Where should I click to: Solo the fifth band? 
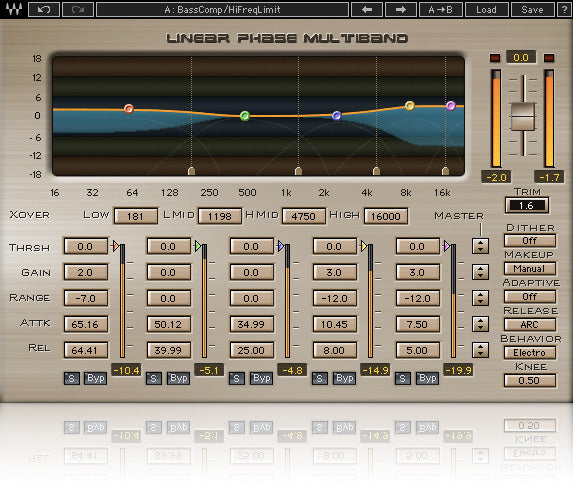pyautogui.click(x=402, y=379)
